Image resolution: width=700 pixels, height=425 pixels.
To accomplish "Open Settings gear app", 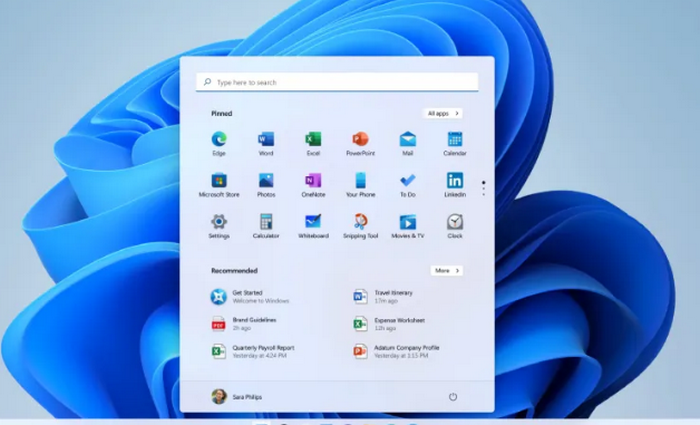I will click(x=219, y=226).
